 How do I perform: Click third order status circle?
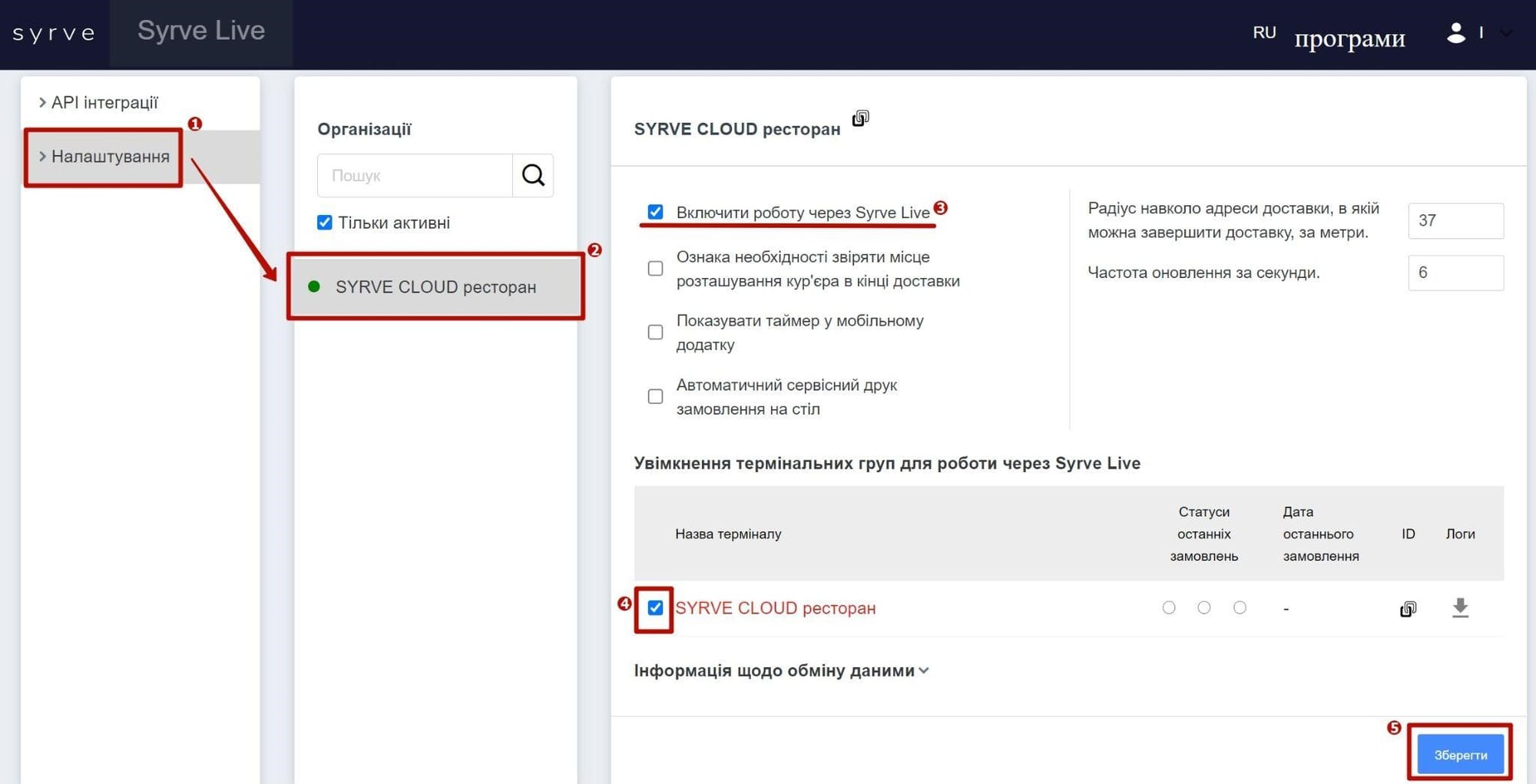tap(1240, 607)
